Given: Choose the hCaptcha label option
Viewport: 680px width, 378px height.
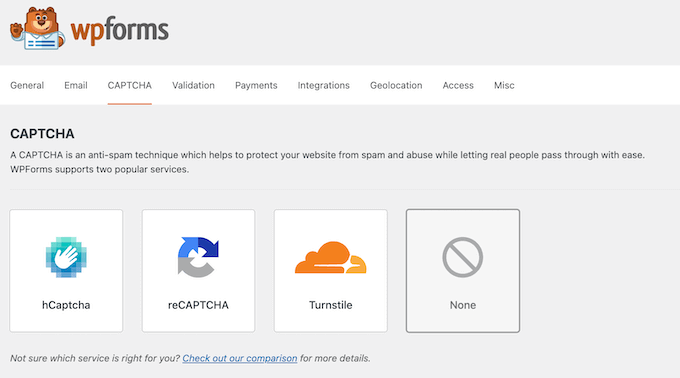Looking at the screenshot, I should coord(66,305).
